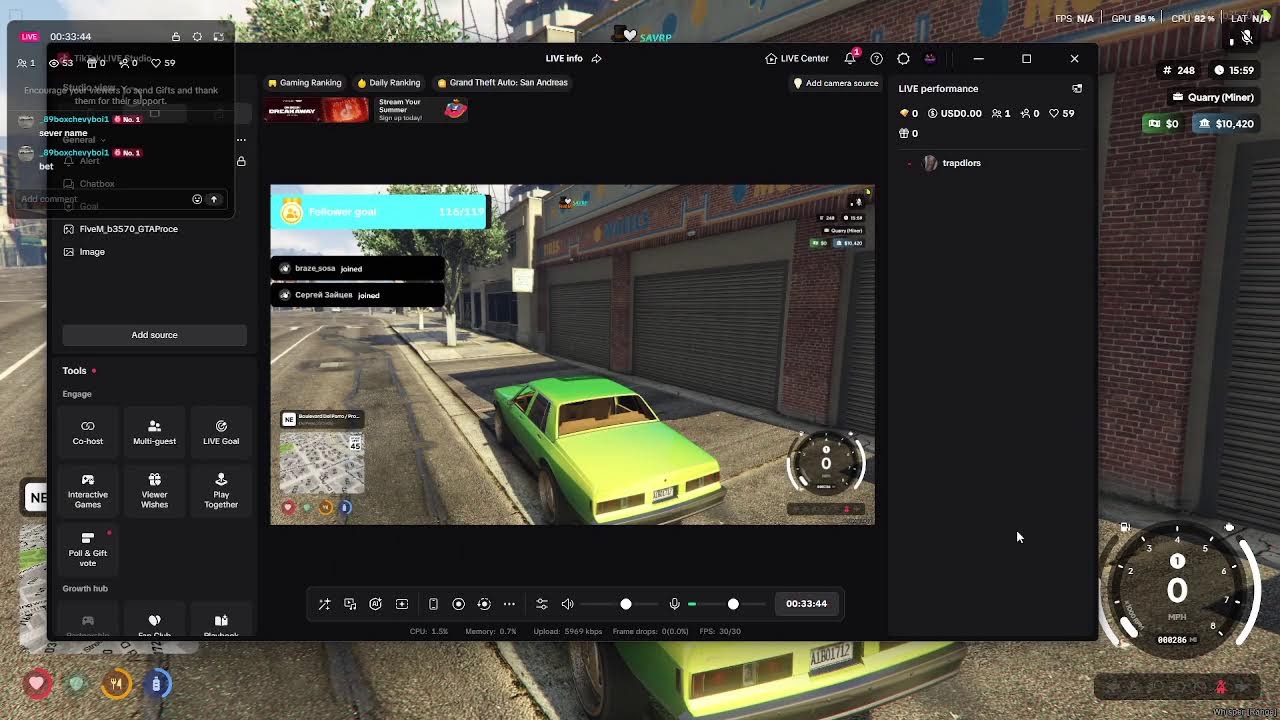Toggle the source lock icon
The image size is (1280, 720).
click(x=241, y=161)
